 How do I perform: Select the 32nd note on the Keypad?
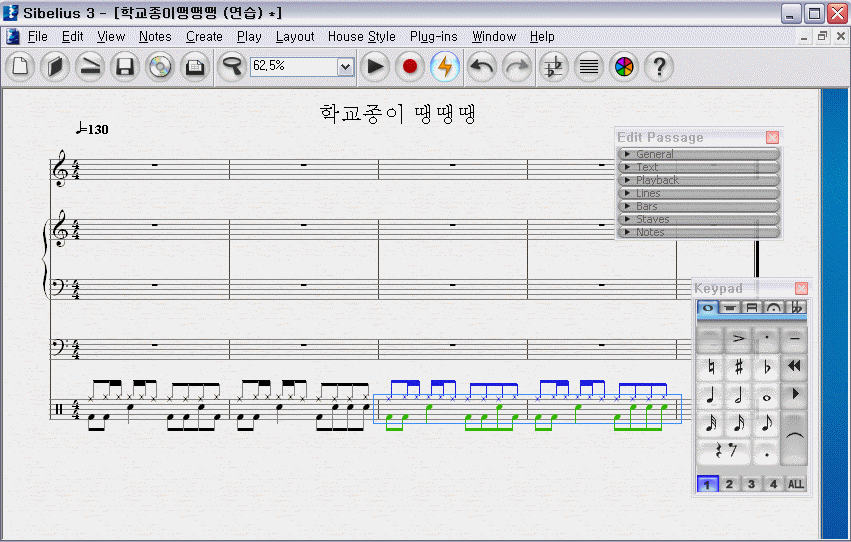point(710,424)
